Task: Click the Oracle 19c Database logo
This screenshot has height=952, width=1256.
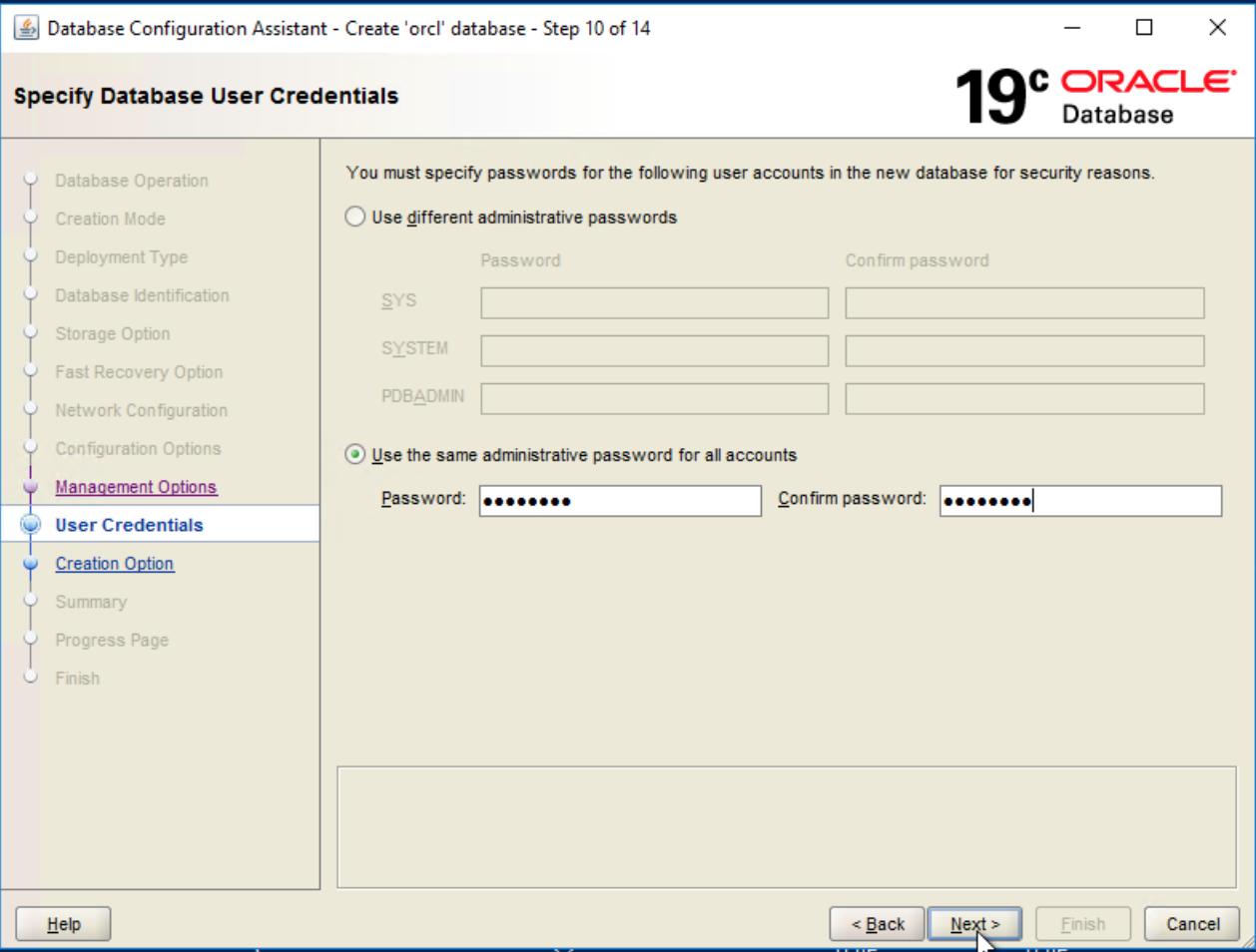Action: [x=1095, y=97]
